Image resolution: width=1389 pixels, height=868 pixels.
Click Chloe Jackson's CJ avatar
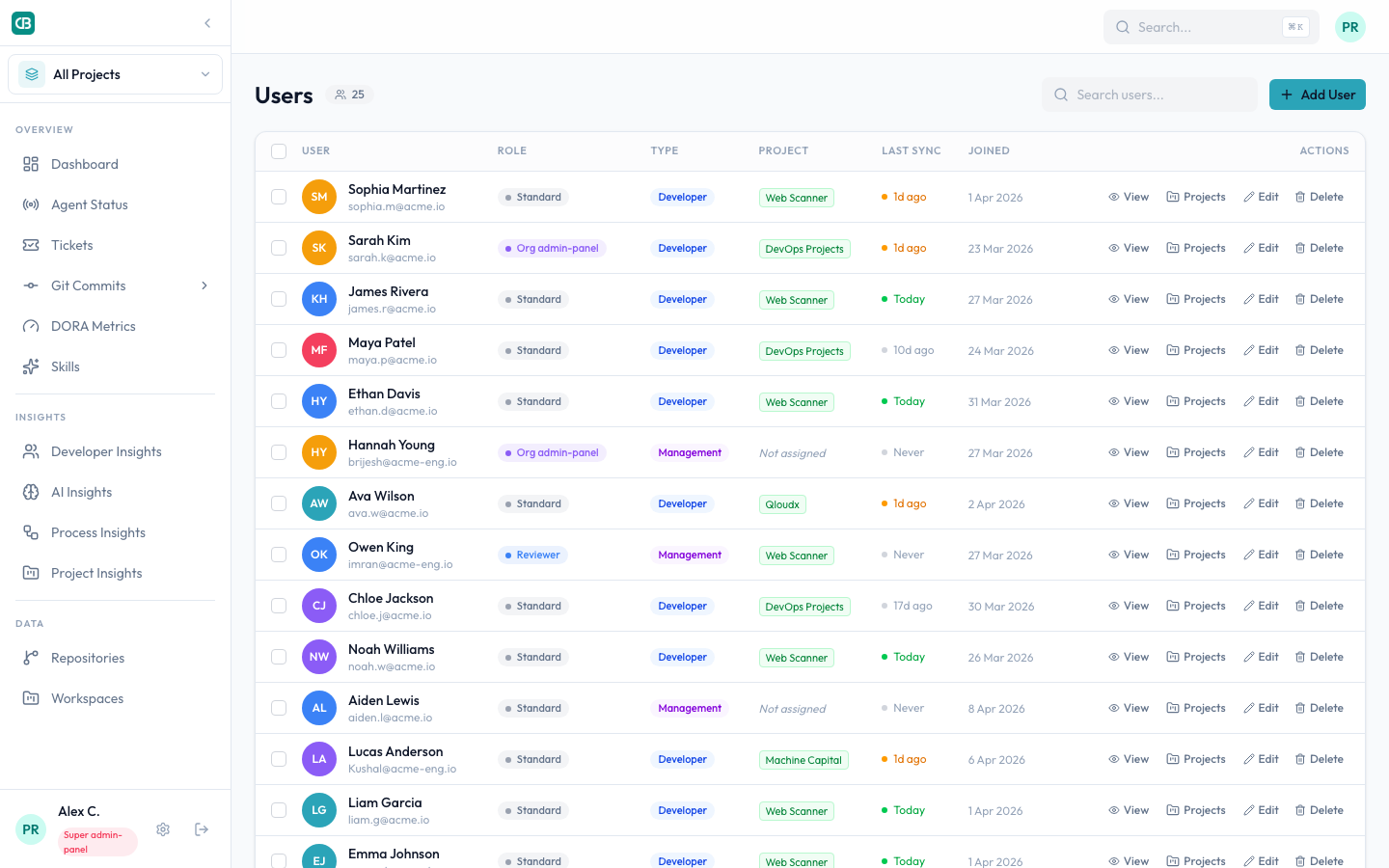tap(319, 606)
